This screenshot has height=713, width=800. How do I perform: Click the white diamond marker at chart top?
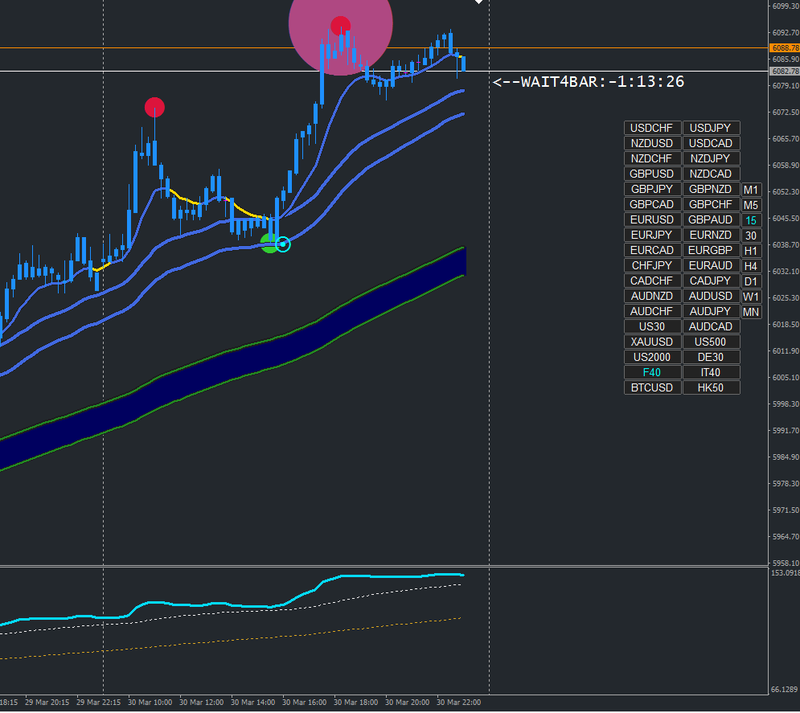pos(479,2)
